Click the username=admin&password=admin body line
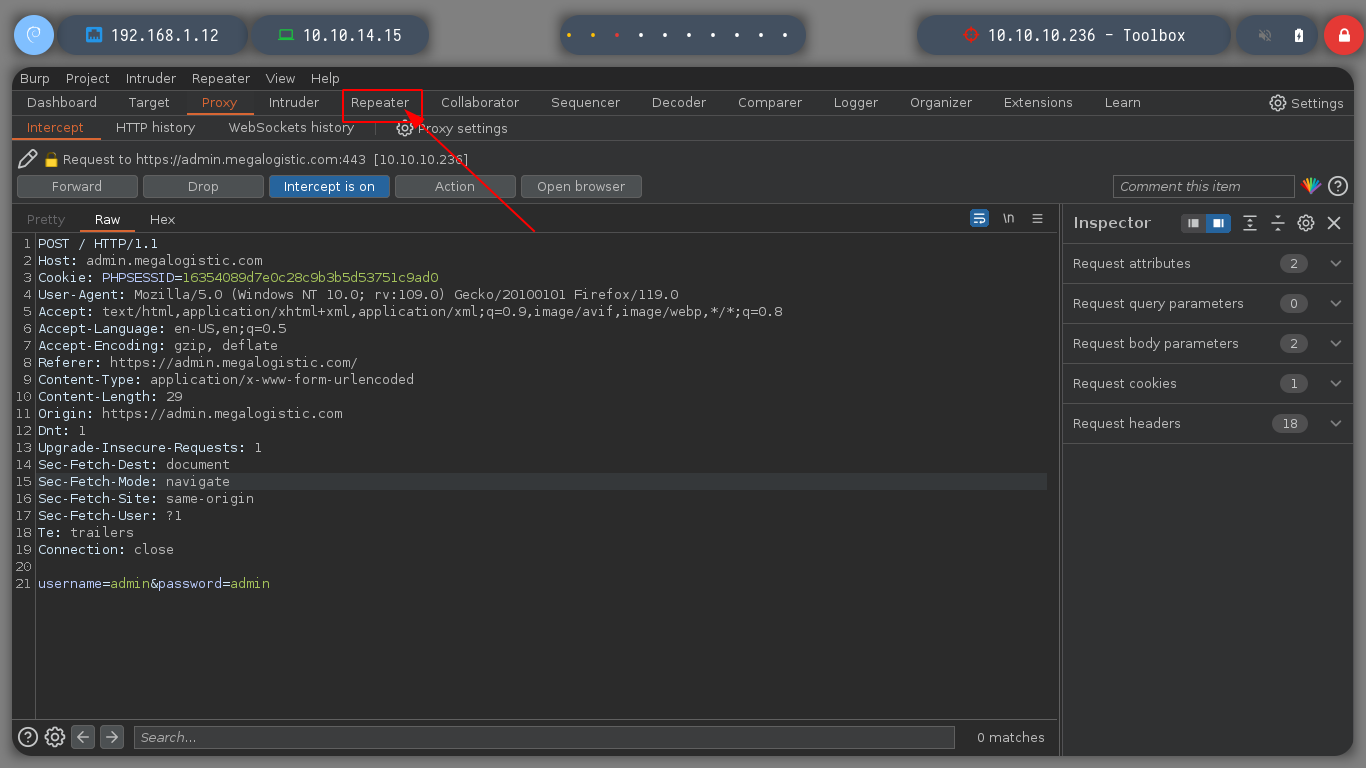This screenshot has height=768, width=1366. tap(154, 584)
